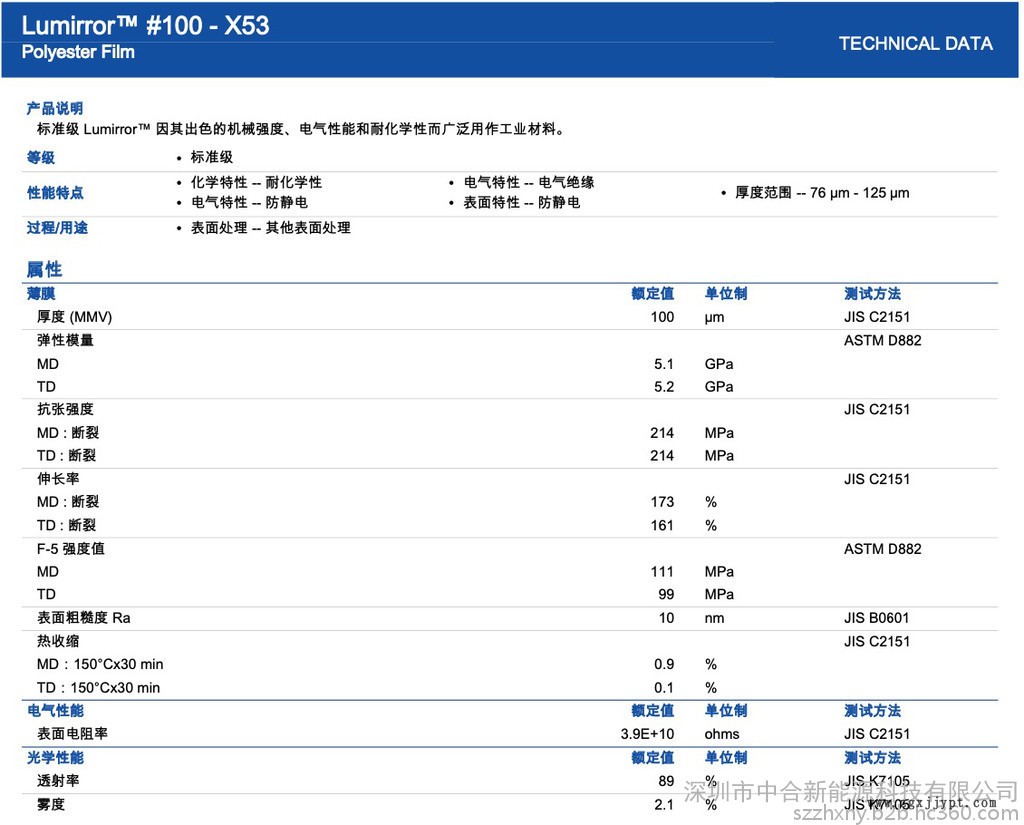Select the F-5 TD value '99'
The image size is (1024, 825).
[x=666, y=594]
